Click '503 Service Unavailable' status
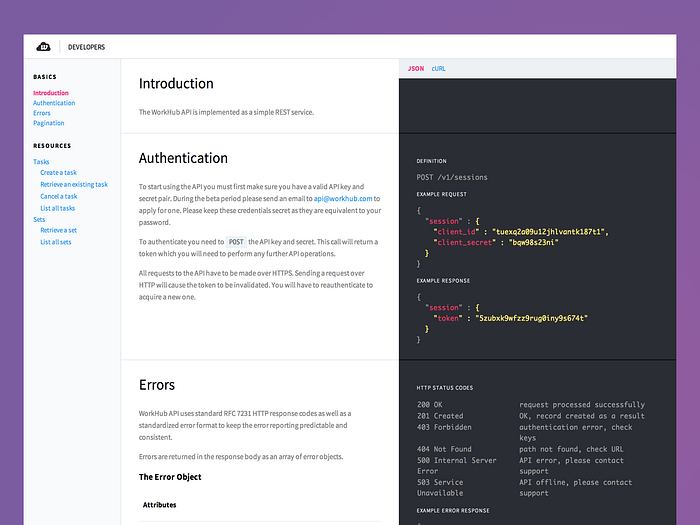The image size is (700, 525). click(440, 488)
